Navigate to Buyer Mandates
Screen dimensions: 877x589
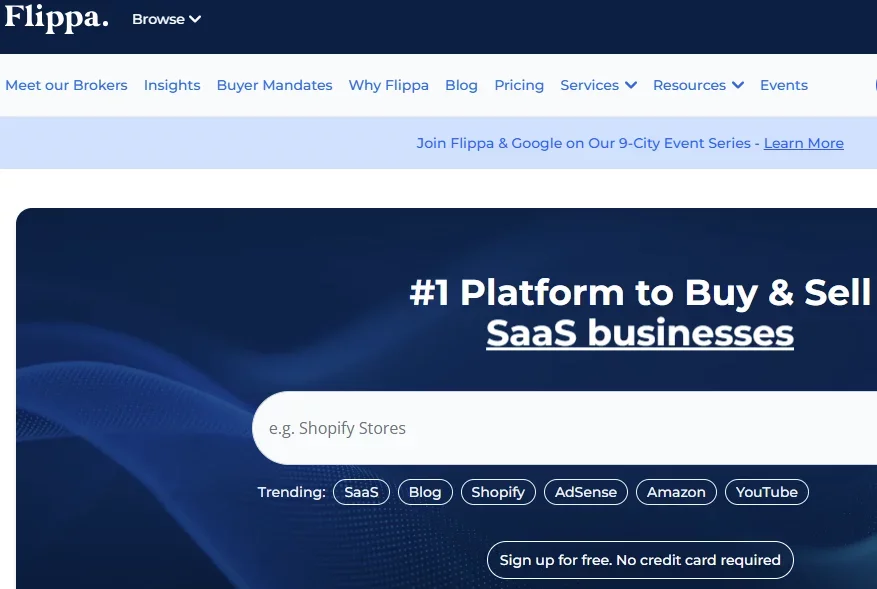(274, 85)
